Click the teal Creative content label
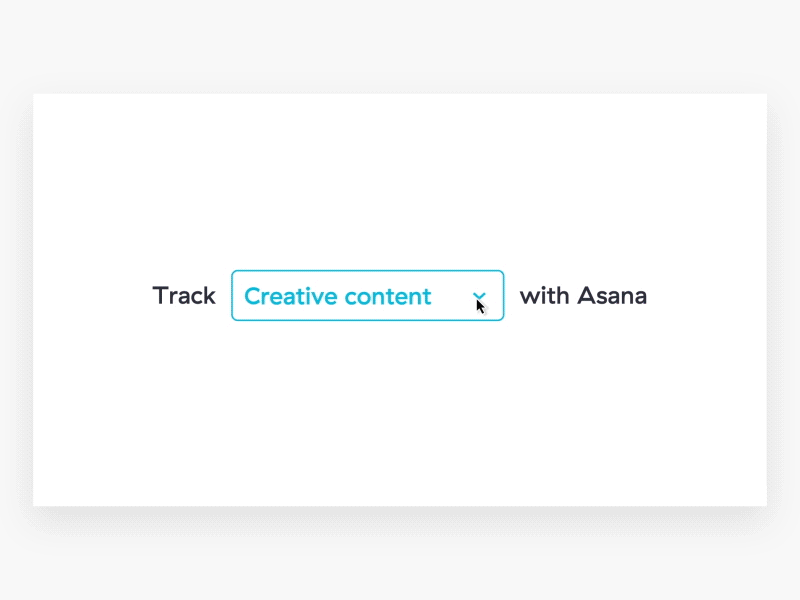Image resolution: width=800 pixels, height=600 pixels. pos(338,296)
